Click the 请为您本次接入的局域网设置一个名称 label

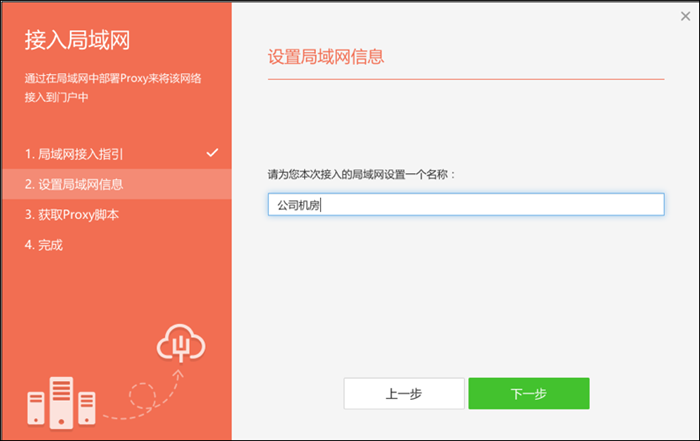[362, 174]
